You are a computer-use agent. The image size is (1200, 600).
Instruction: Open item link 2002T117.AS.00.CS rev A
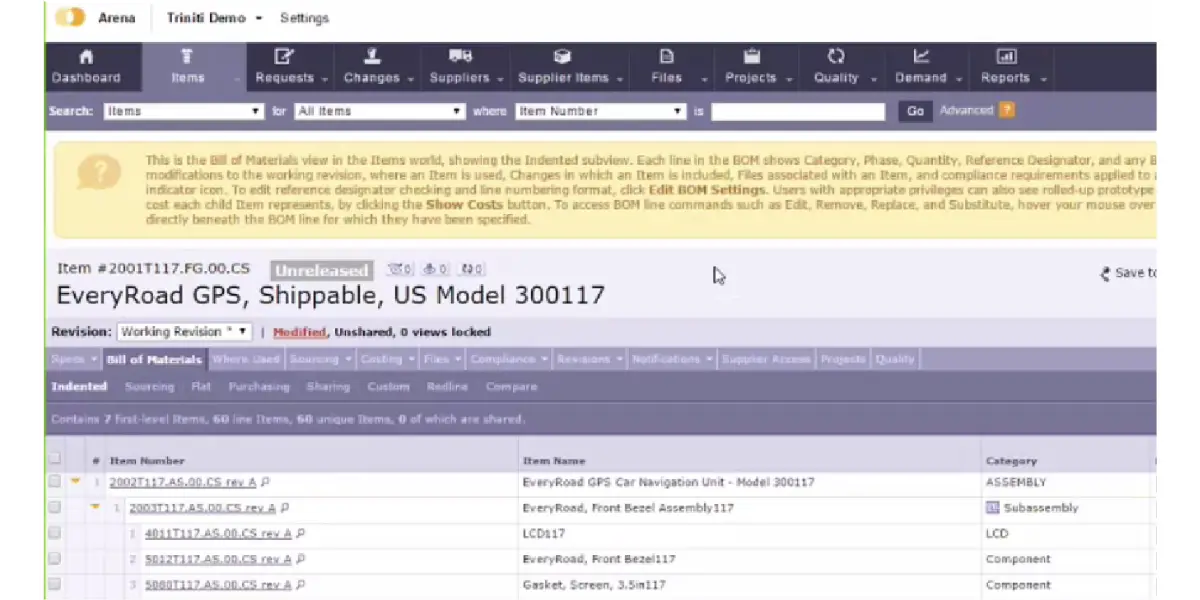pyautogui.click(x=183, y=482)
